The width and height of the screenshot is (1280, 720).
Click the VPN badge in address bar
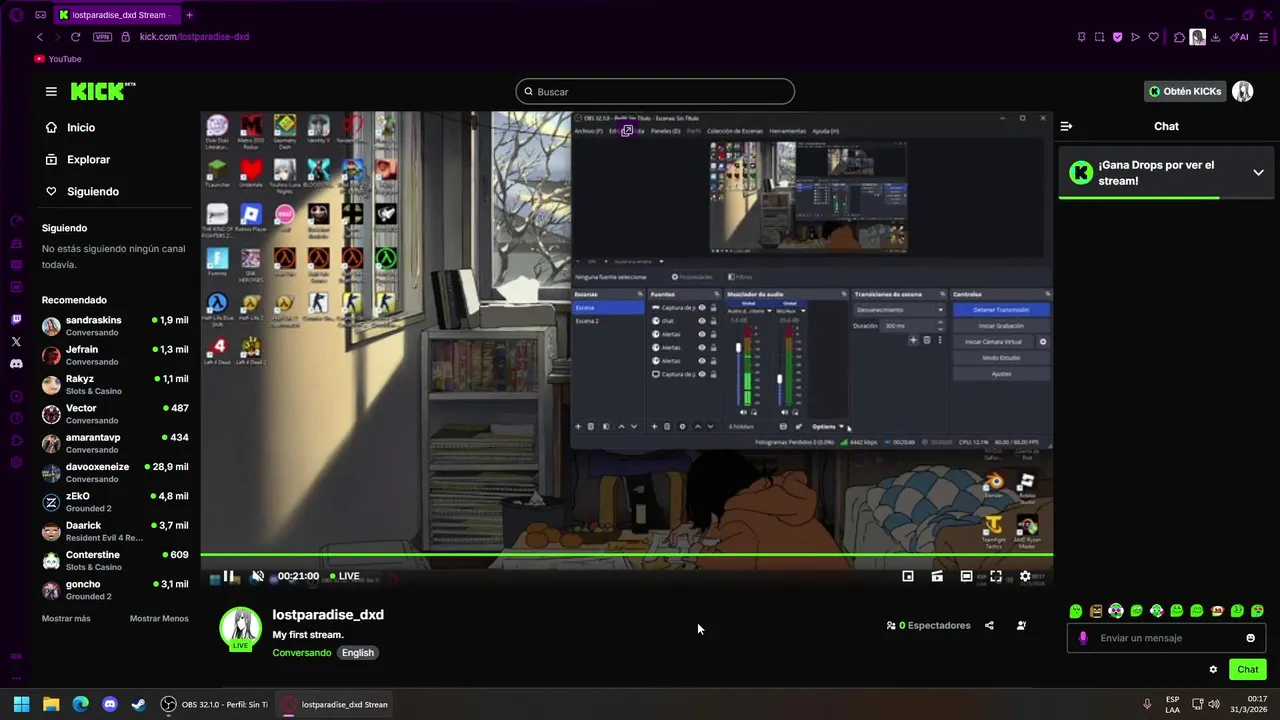tap(102, 37)
